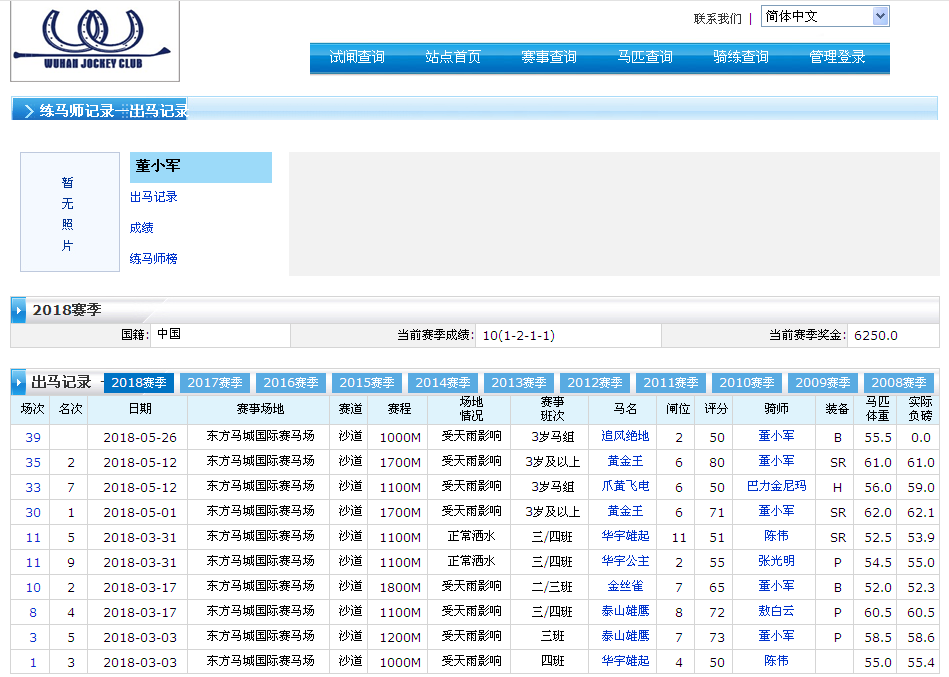Select the 2008赛季 tab
949x677 pixels.
click(899, 383)
